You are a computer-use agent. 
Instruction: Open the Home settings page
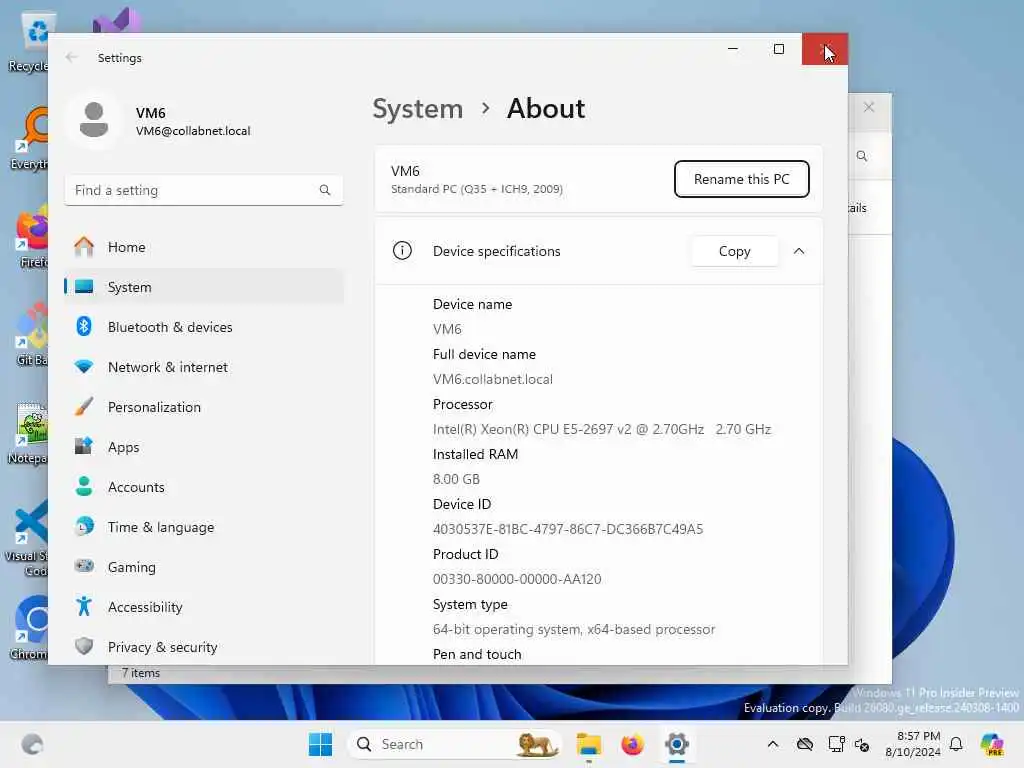[x=204, y=247]
